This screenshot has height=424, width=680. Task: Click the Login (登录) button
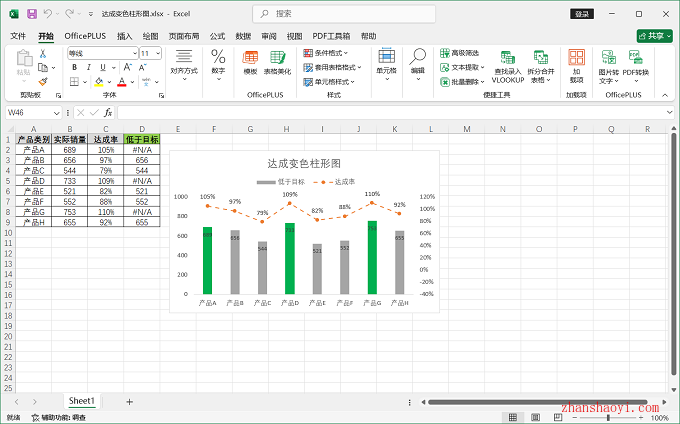582,14
